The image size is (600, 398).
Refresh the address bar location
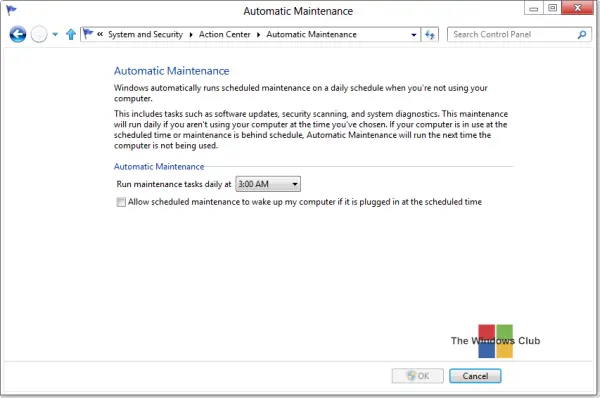pyautogui.click(x=430, y=34)
